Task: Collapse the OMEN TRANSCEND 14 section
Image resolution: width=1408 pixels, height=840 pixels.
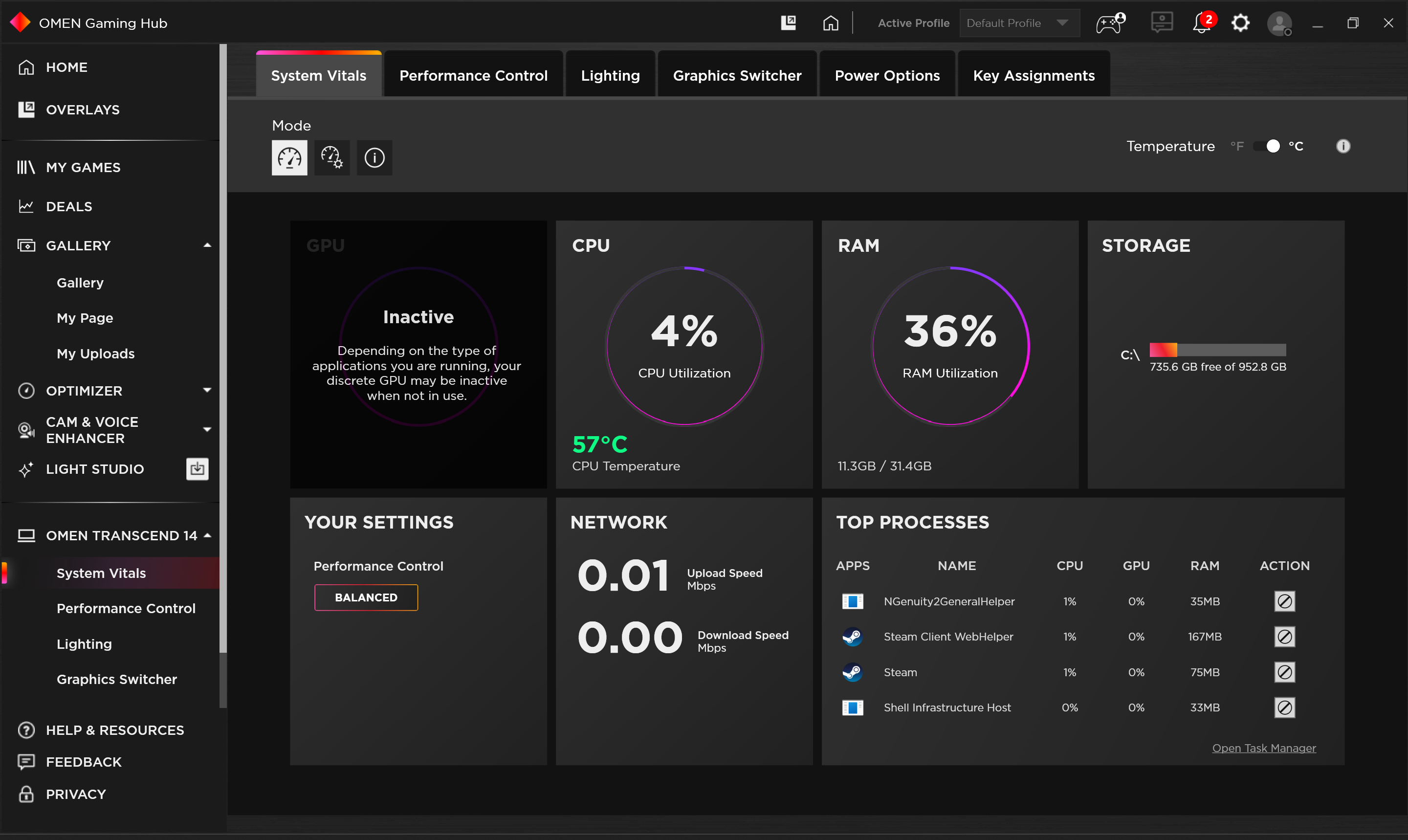Action: 207,535
